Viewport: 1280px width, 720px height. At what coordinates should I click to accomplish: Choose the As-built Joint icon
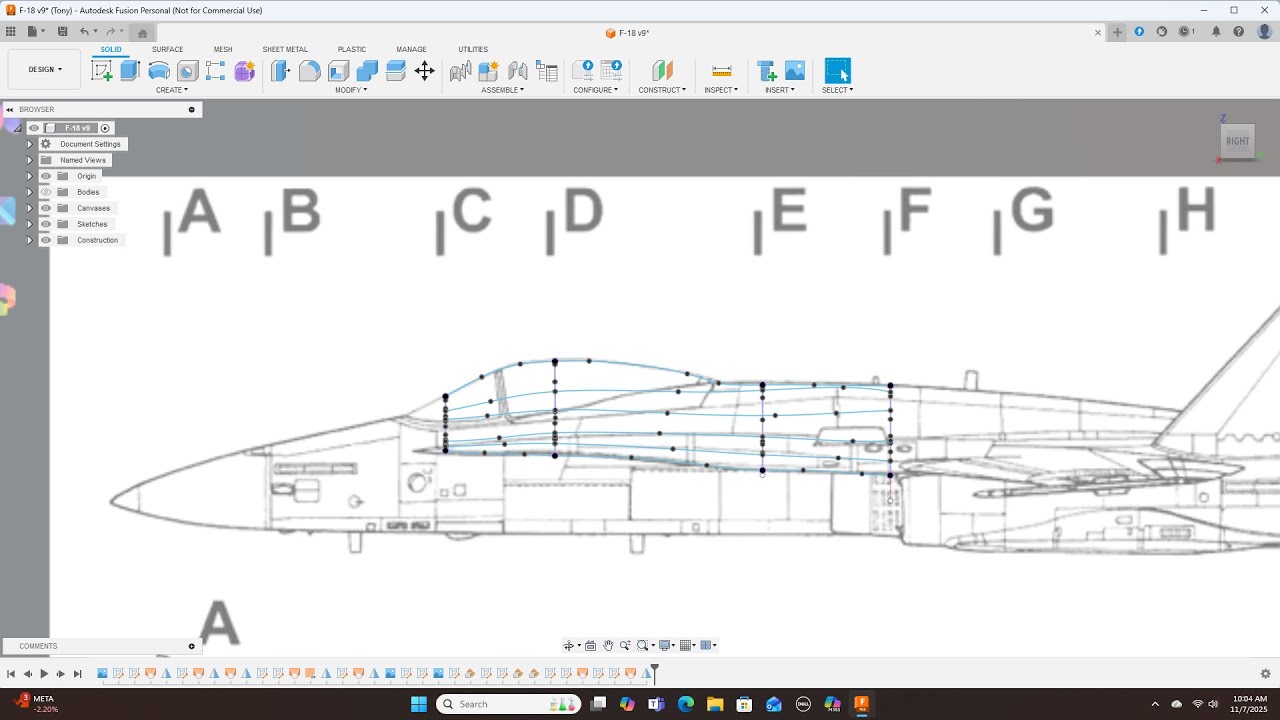(x=518, y=70)
